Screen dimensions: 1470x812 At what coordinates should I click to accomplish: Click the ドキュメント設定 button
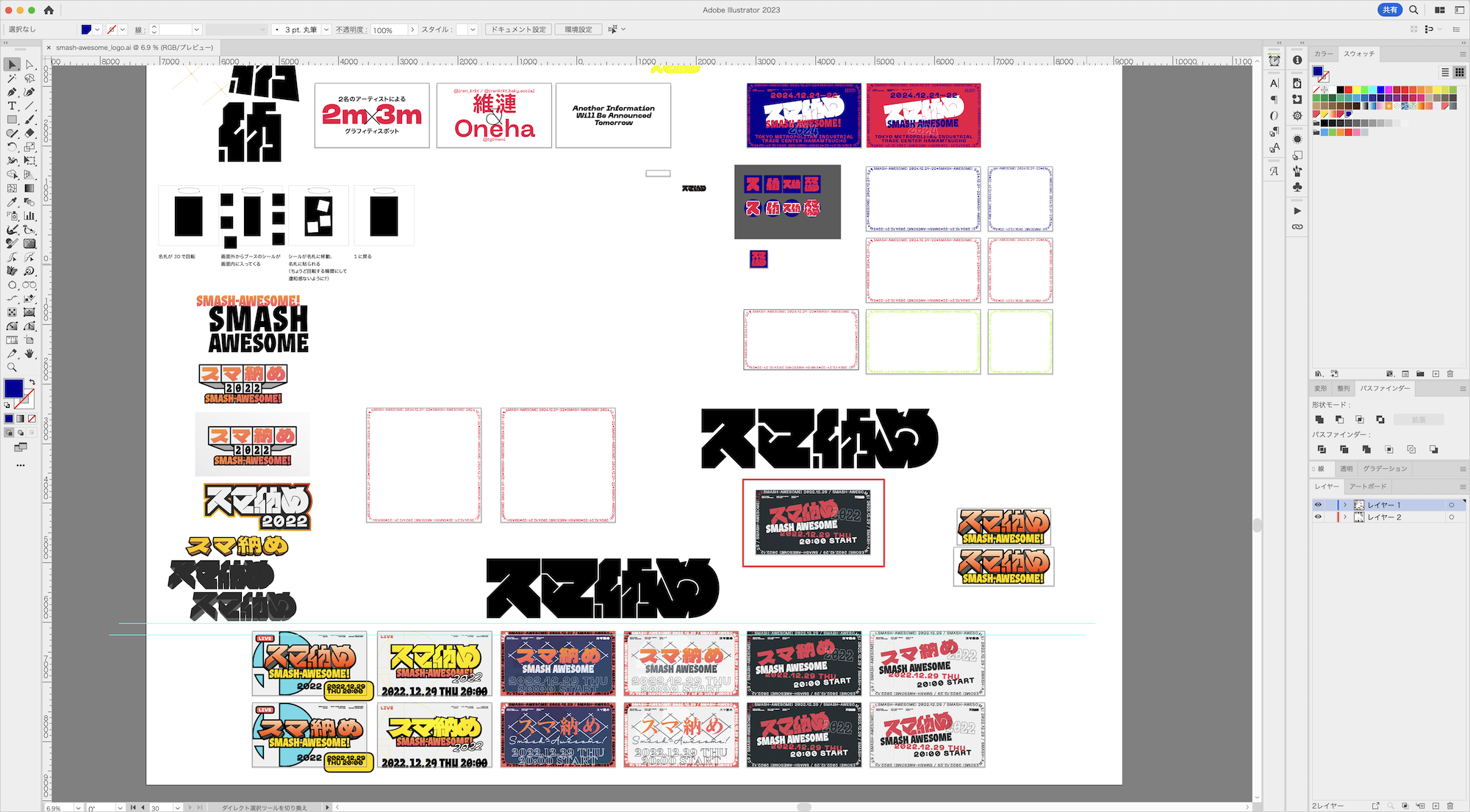click(x=518, y=29)
